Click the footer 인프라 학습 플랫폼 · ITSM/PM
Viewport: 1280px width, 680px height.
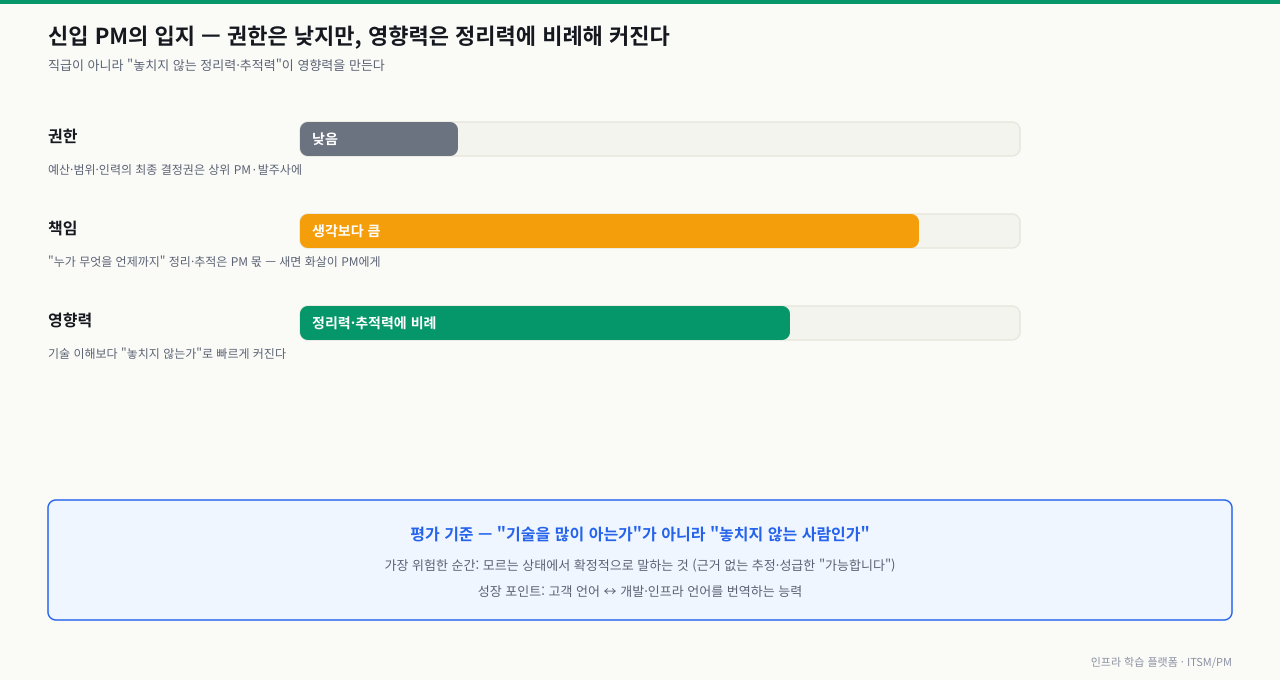[x=1161, y=662]
